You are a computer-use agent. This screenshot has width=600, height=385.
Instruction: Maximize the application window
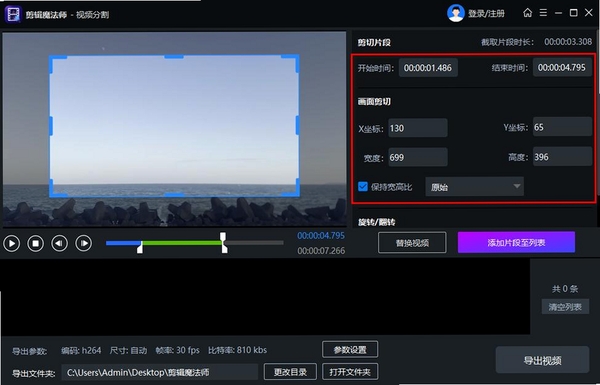[x=574, y=13]
